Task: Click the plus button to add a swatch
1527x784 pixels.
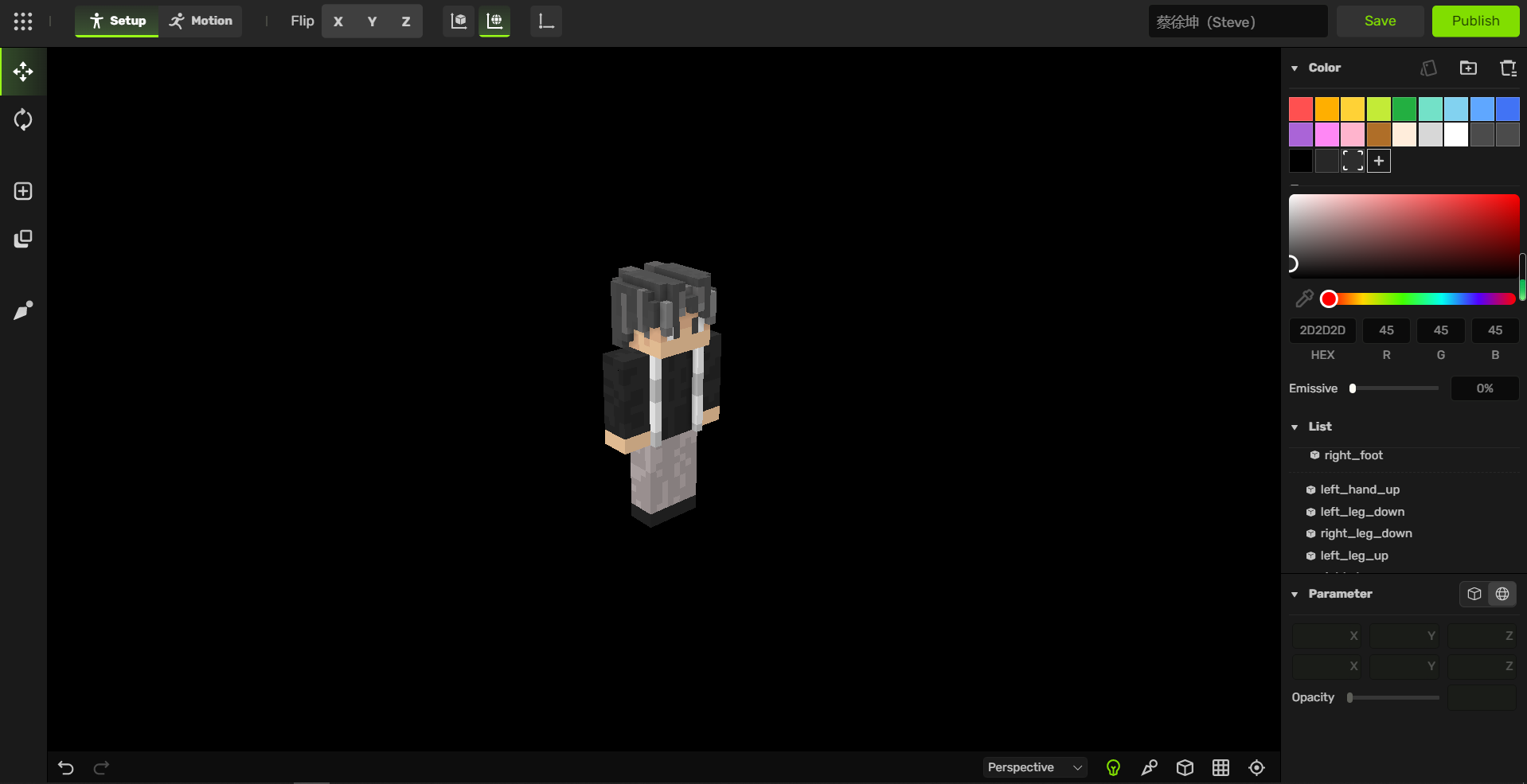Action: coord(1379,161)
